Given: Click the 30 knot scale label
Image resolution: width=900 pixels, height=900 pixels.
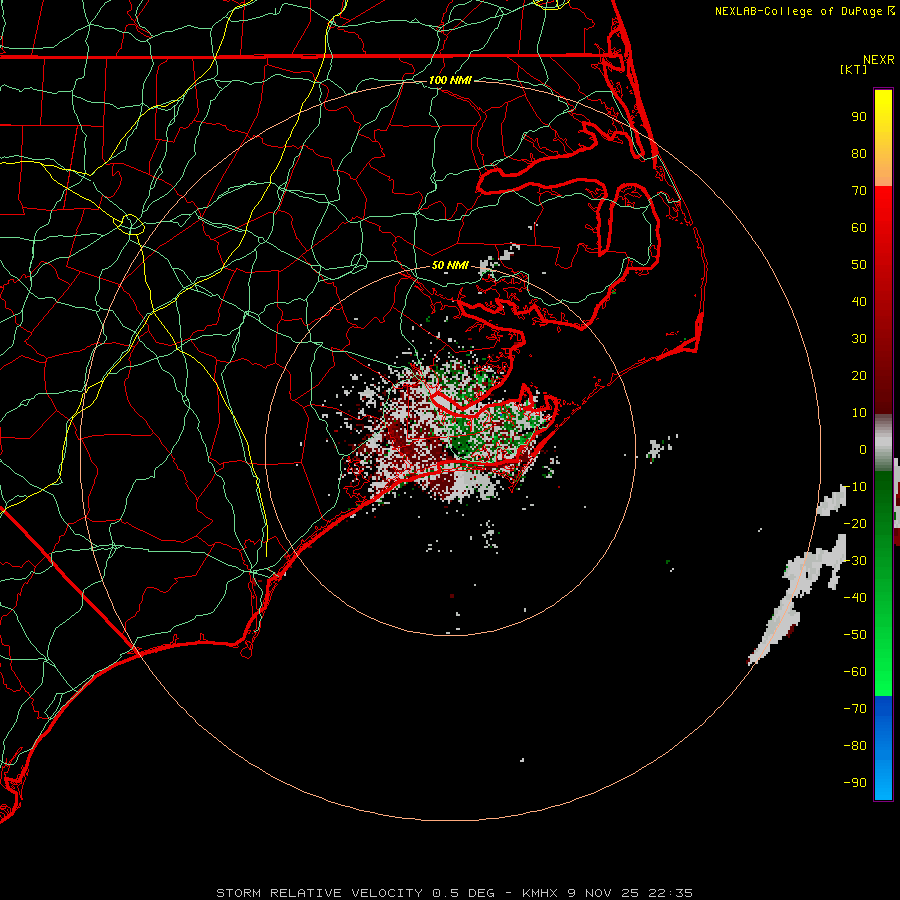Looking at the screenshot, I should tap(859, 339).
